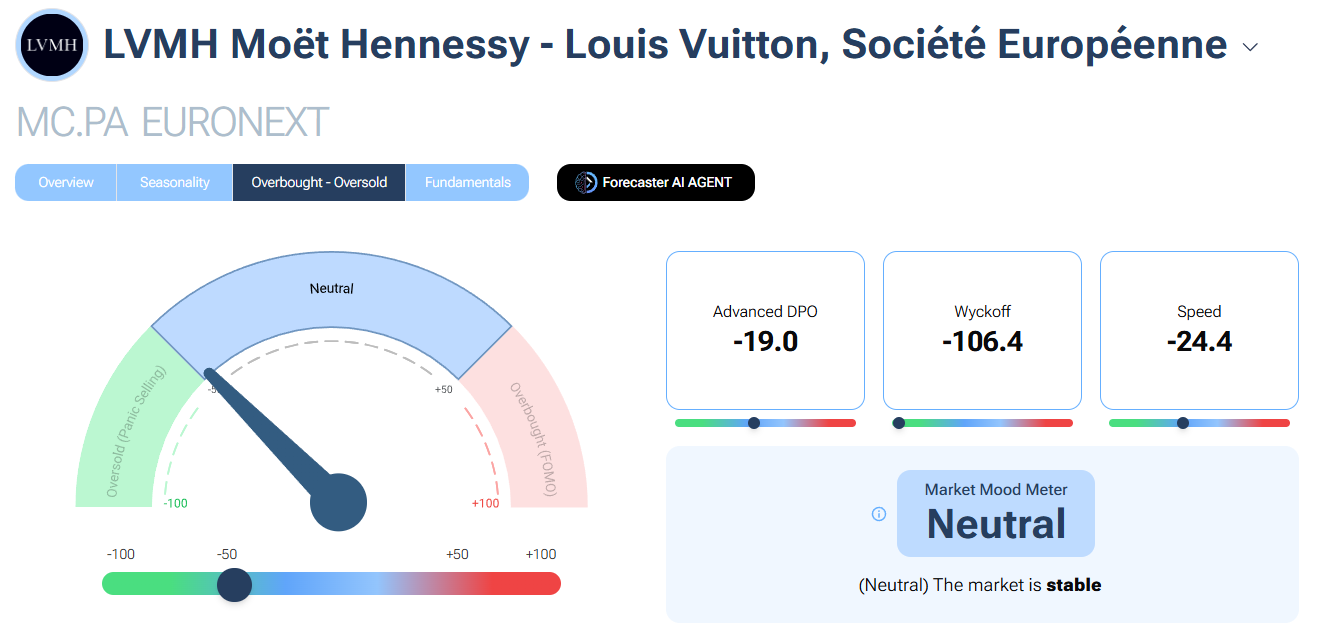1344x641 pixels.
Task: Click the Oversold (Panic Selling) gauge segment
Action: point(125,430)
